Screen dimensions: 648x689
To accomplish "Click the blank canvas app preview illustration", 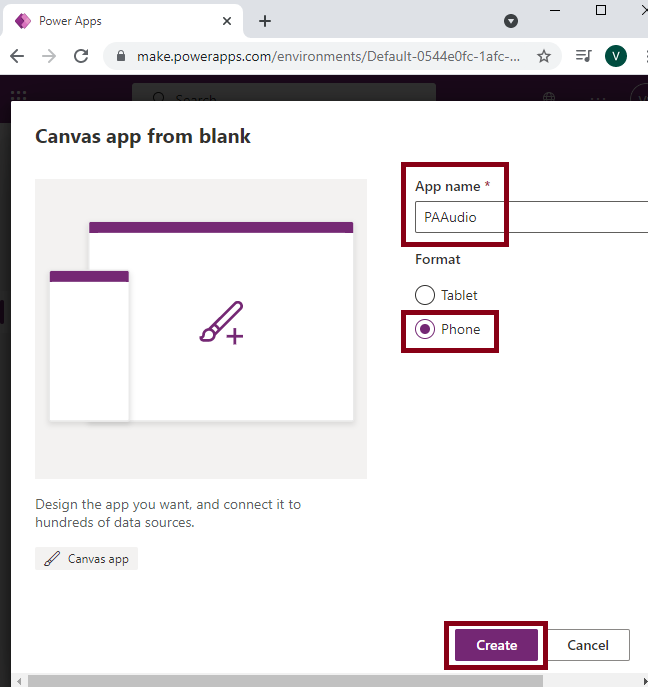I will tap(201, 329).
